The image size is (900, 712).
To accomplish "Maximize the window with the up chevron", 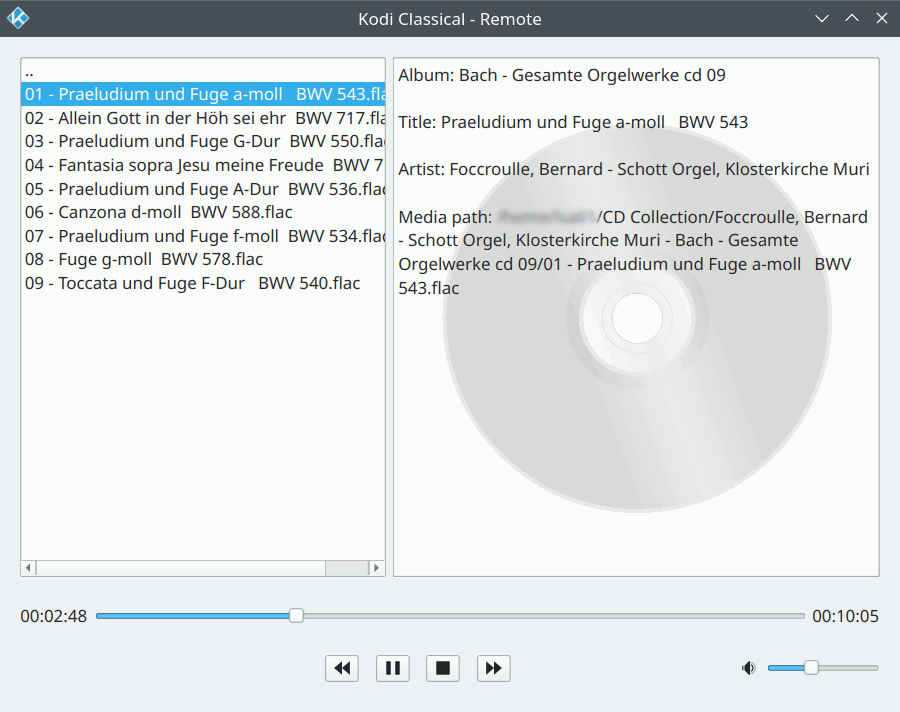I will click(x=852, y=18).
